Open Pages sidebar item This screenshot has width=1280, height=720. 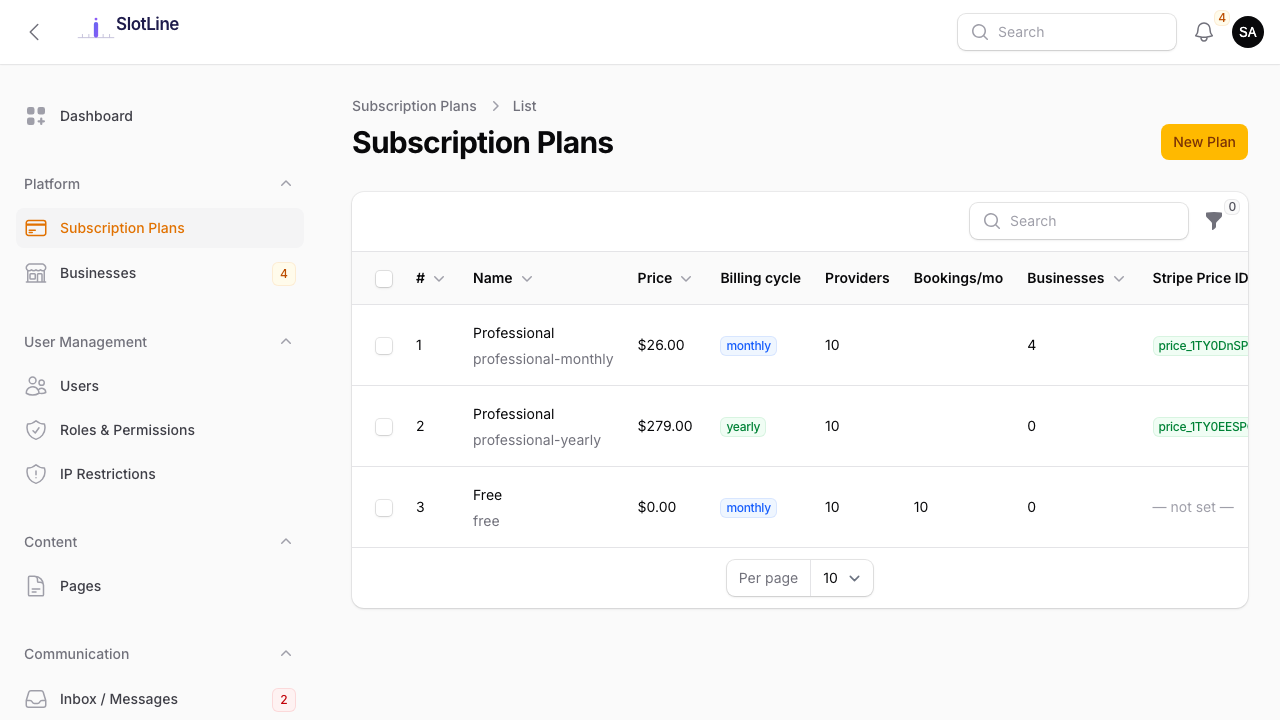[x=160, y=586]
